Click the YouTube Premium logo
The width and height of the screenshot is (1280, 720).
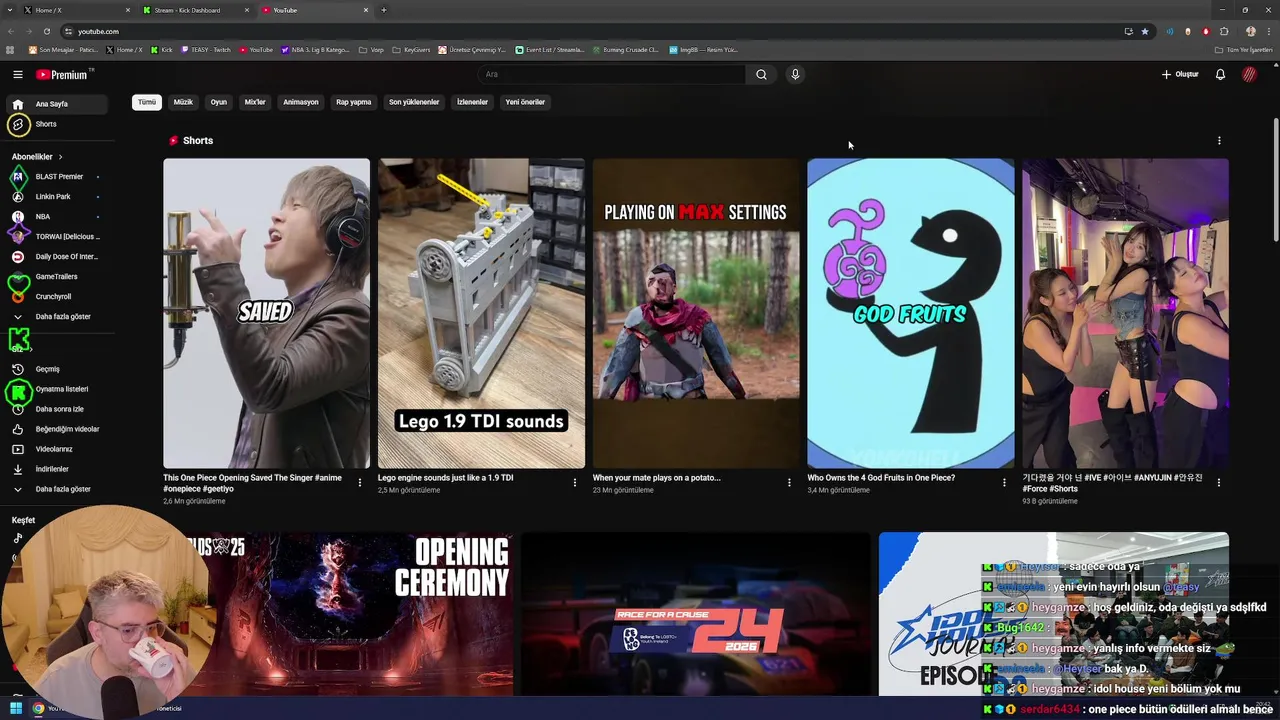(62, 75)
